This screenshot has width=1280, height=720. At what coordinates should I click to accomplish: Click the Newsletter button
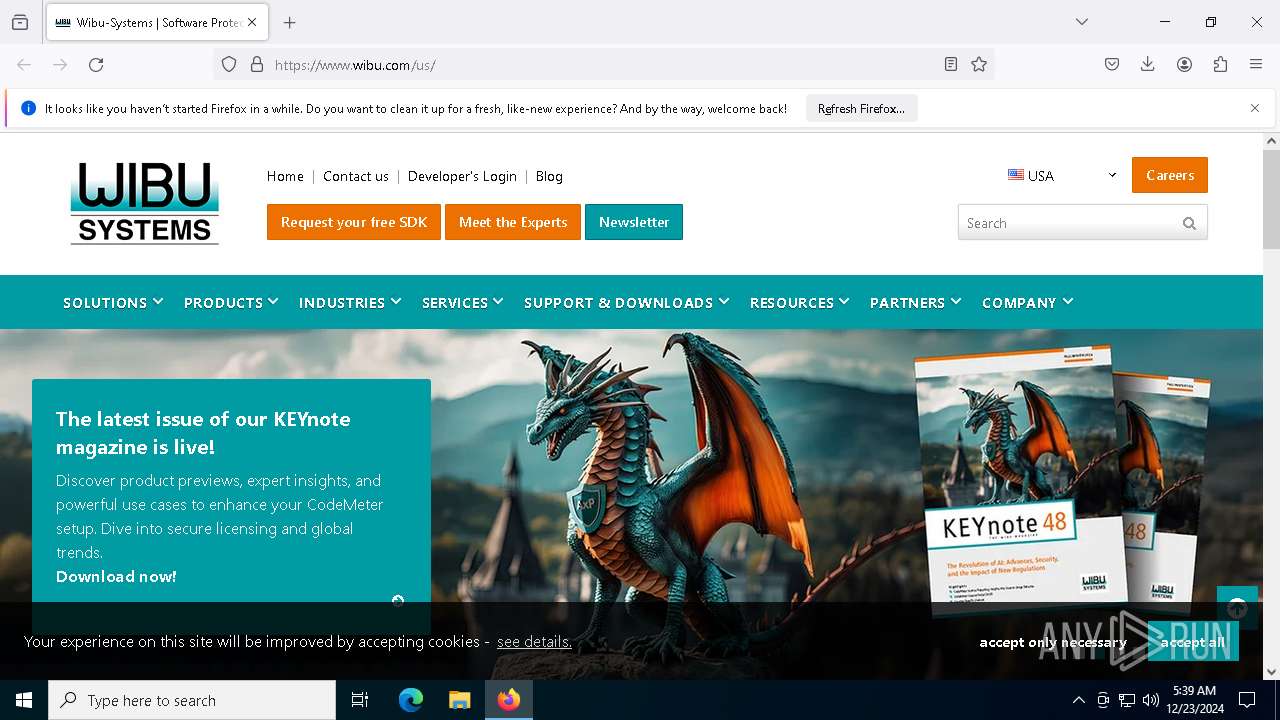tap(634, 222)
